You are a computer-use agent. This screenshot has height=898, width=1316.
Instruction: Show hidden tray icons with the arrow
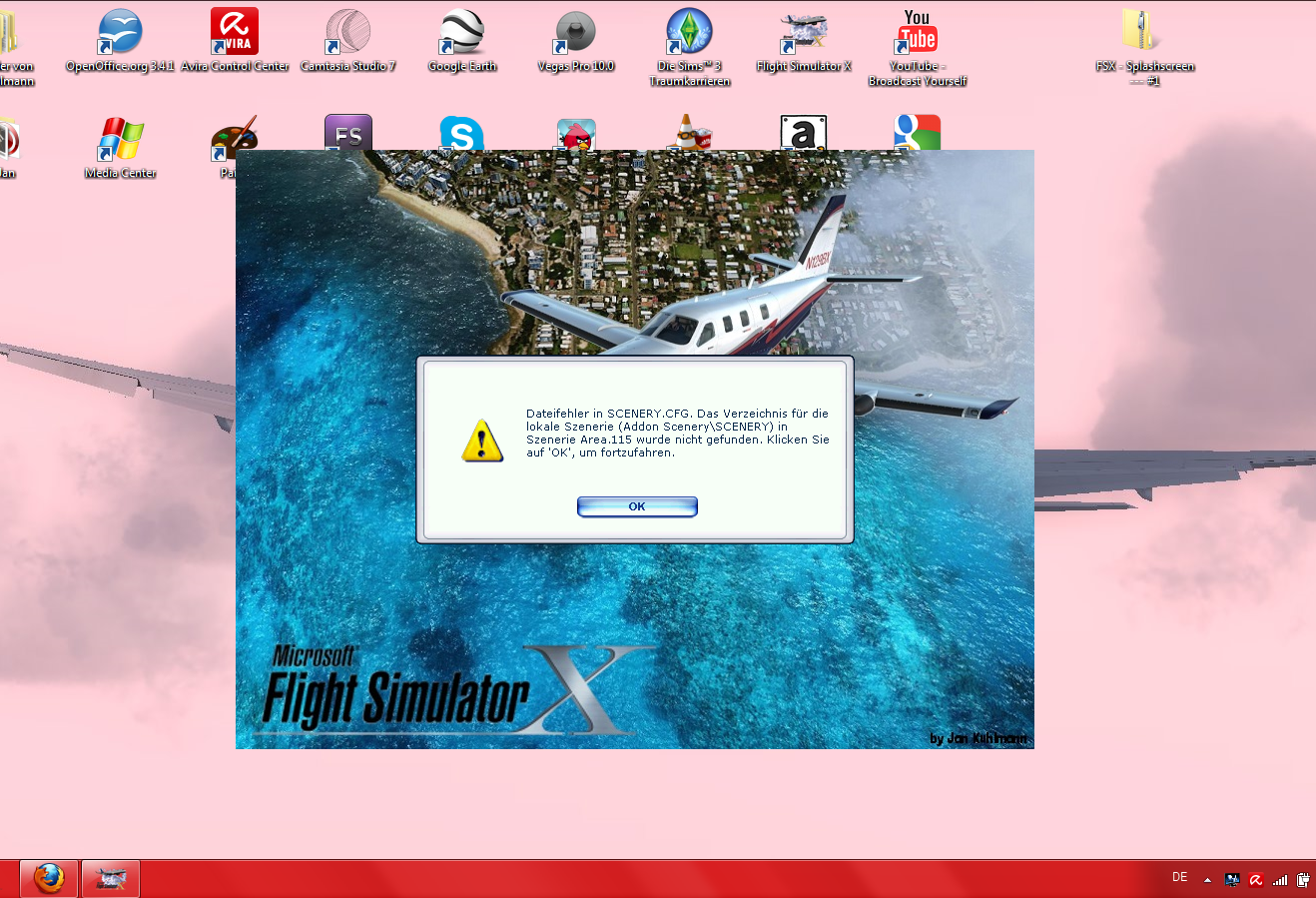[x=1207, y=880]
